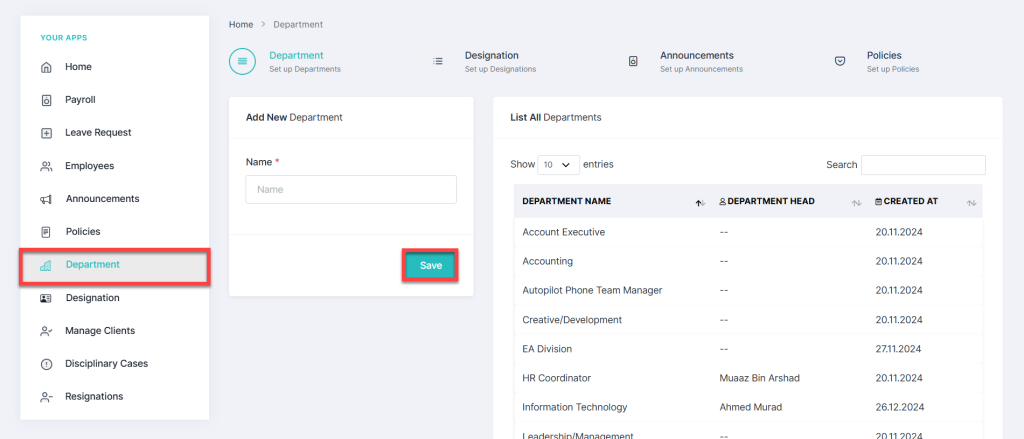Sort by Department Name column arrows

click(700, 203)
